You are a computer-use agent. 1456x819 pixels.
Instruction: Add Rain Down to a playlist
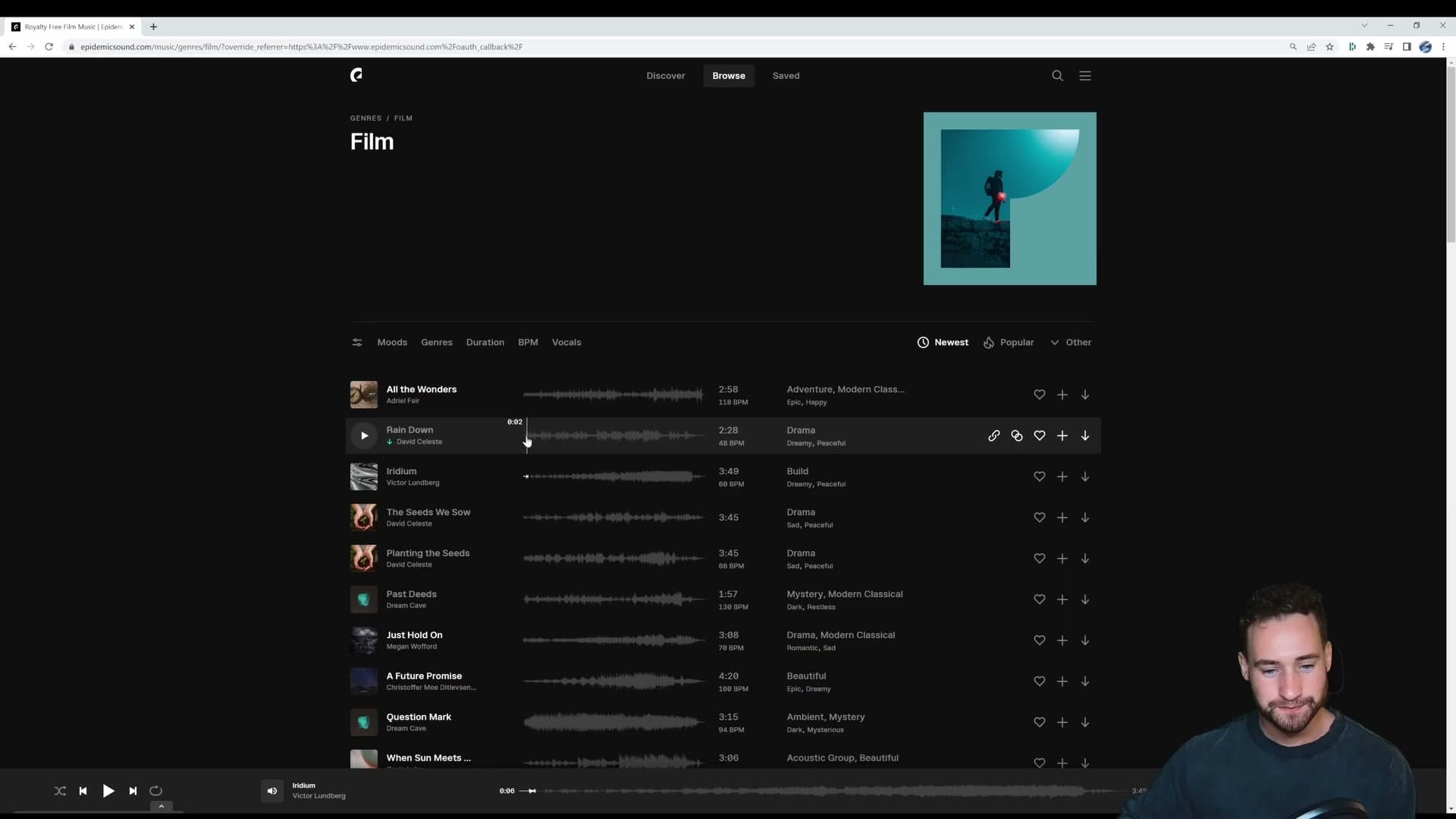click(x=1062, y=435)
